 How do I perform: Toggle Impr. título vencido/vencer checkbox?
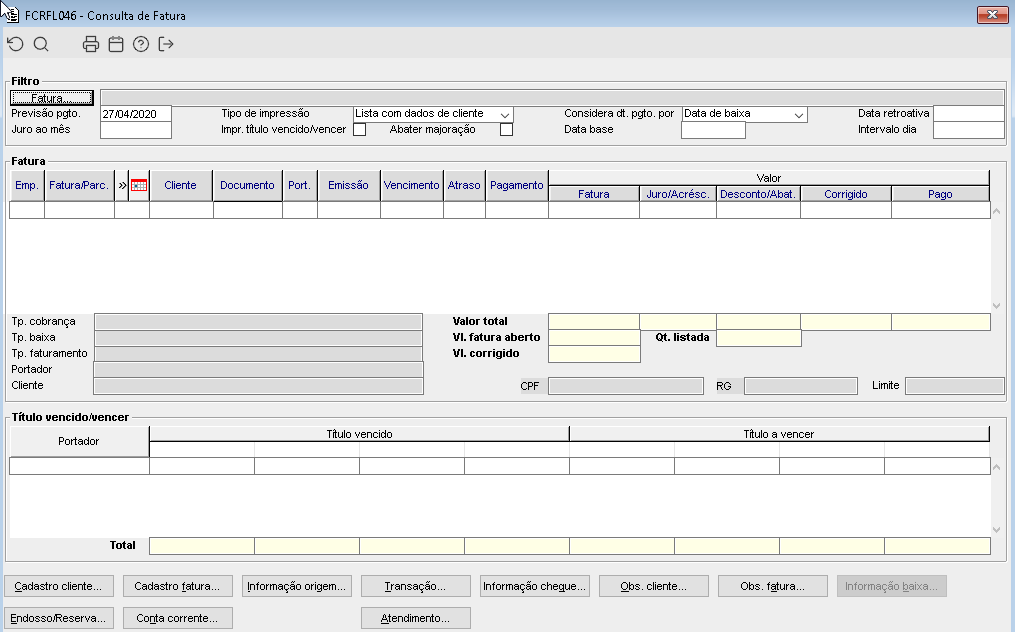pyautogui.click(x=360, y=130)
